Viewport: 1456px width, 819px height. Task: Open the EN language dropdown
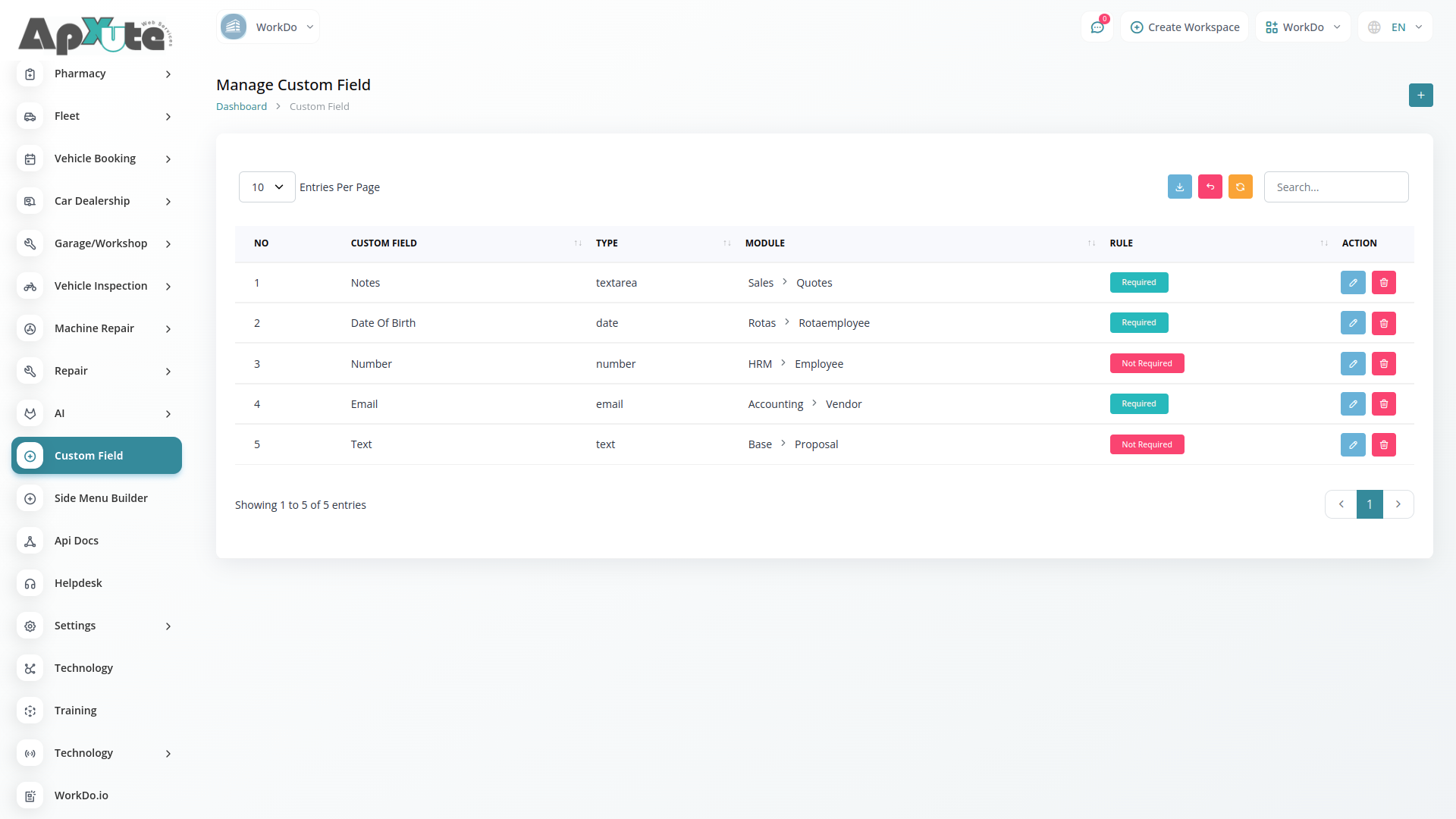pos(1395,27)
